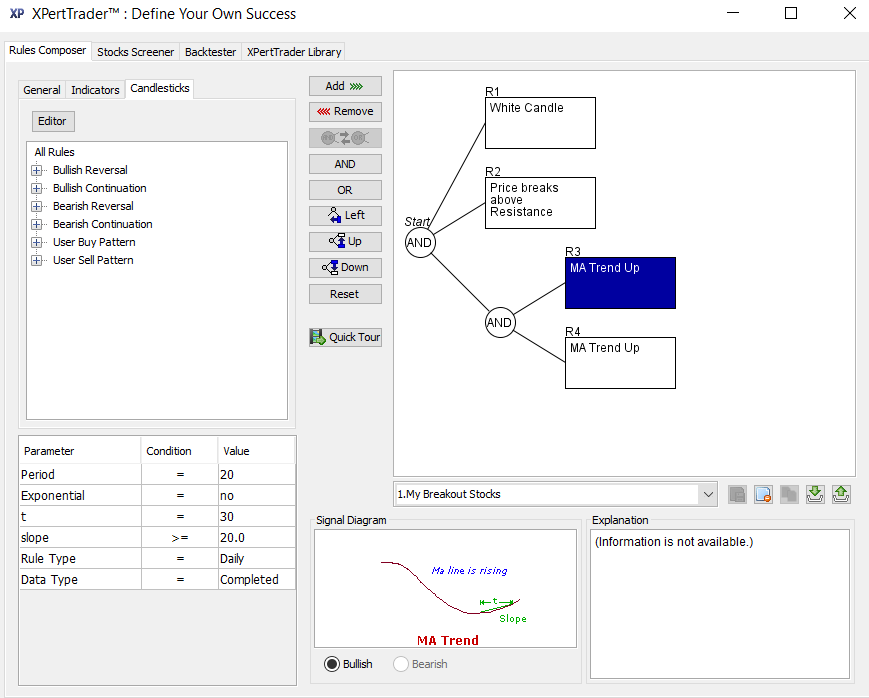Click the delete strategy document icon
869x698 pixels.
pyautogui.click(x=763, y=495)
